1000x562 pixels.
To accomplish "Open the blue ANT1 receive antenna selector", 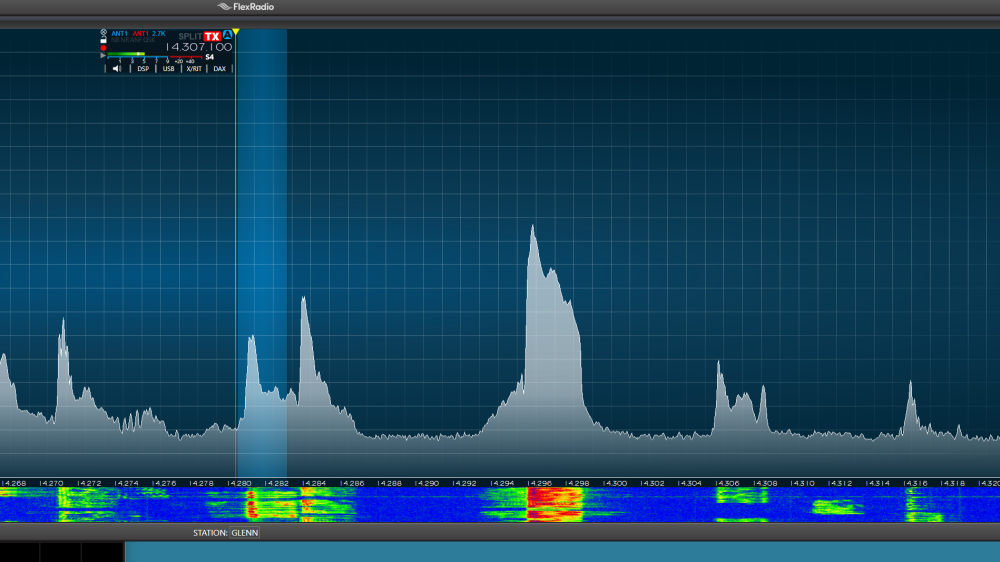I will click(x=119, y=34).
